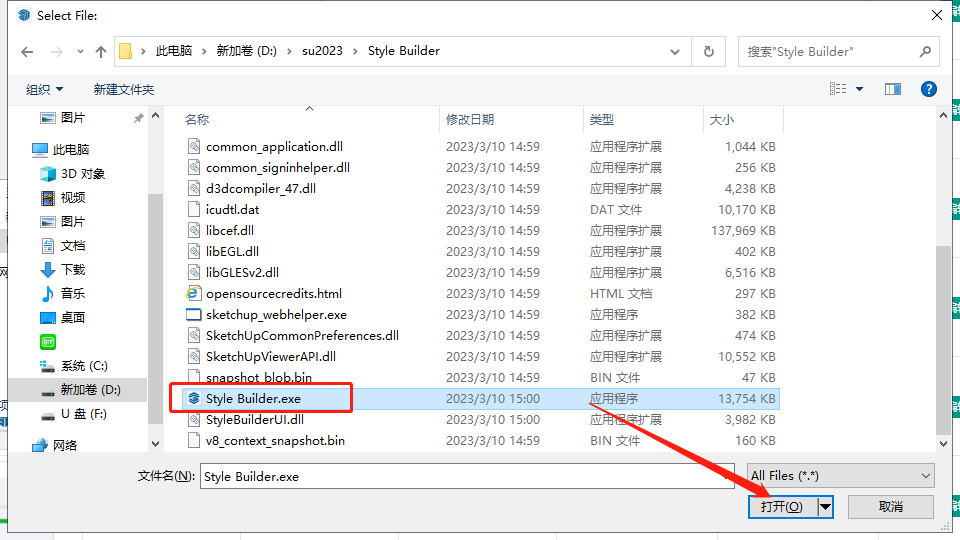Open the 组织 organize menu

tap(44, 89)
